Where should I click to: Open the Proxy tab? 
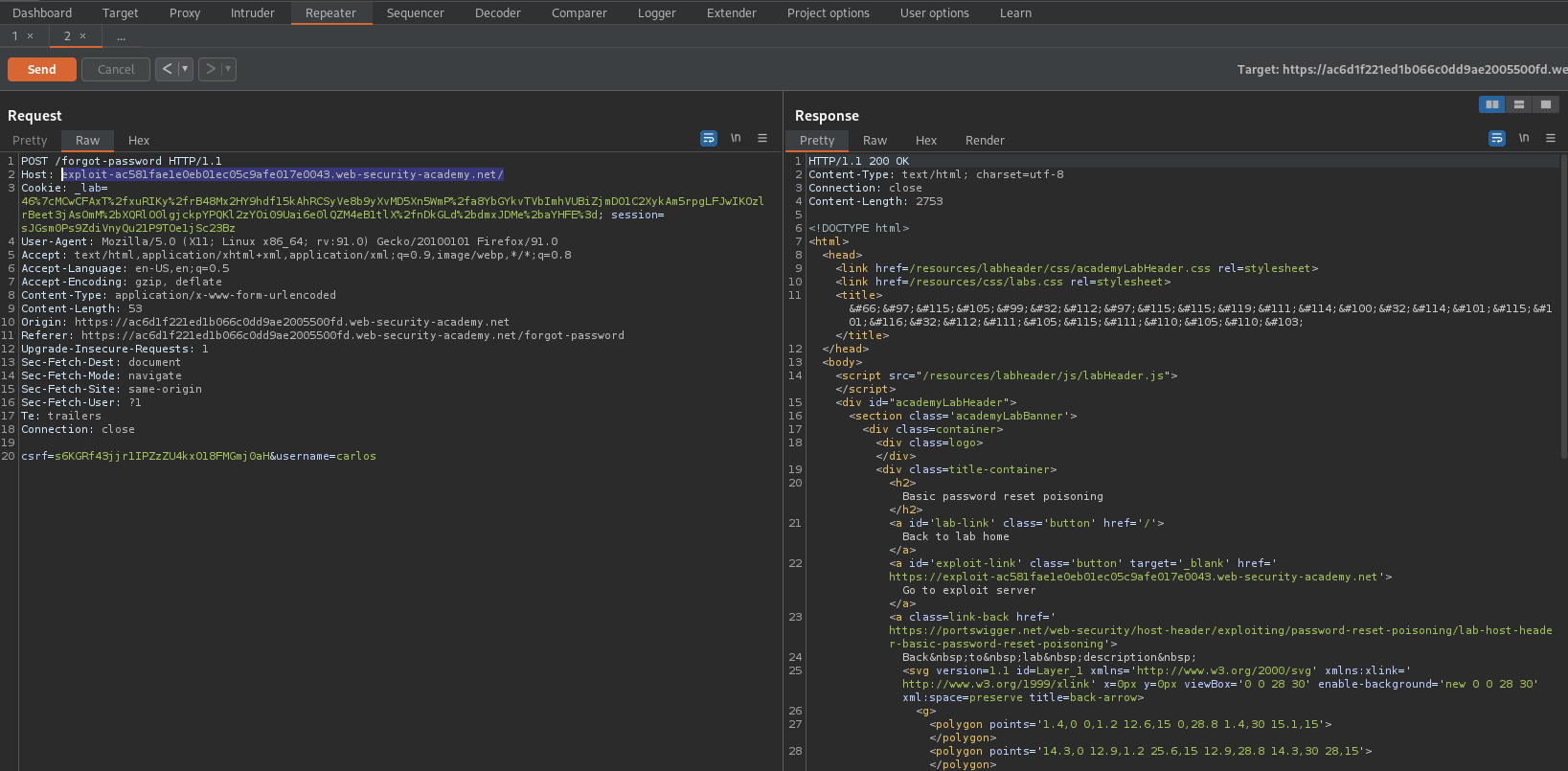[x=185, y=12]
